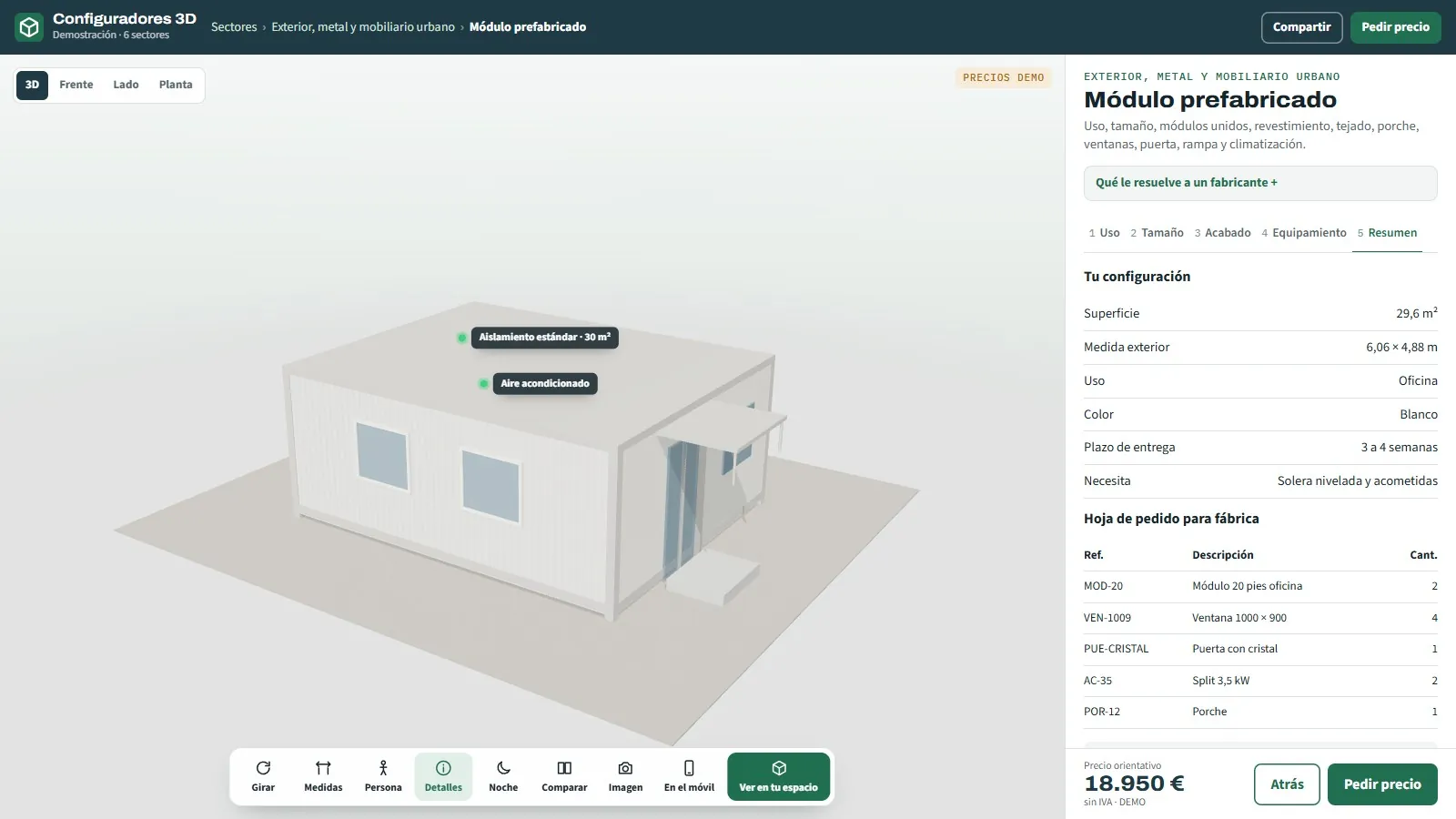Go to step 2 Tamaño
Image resolution: width=1456 pixels, height=819 pixels.
(x=1157, y=233)
